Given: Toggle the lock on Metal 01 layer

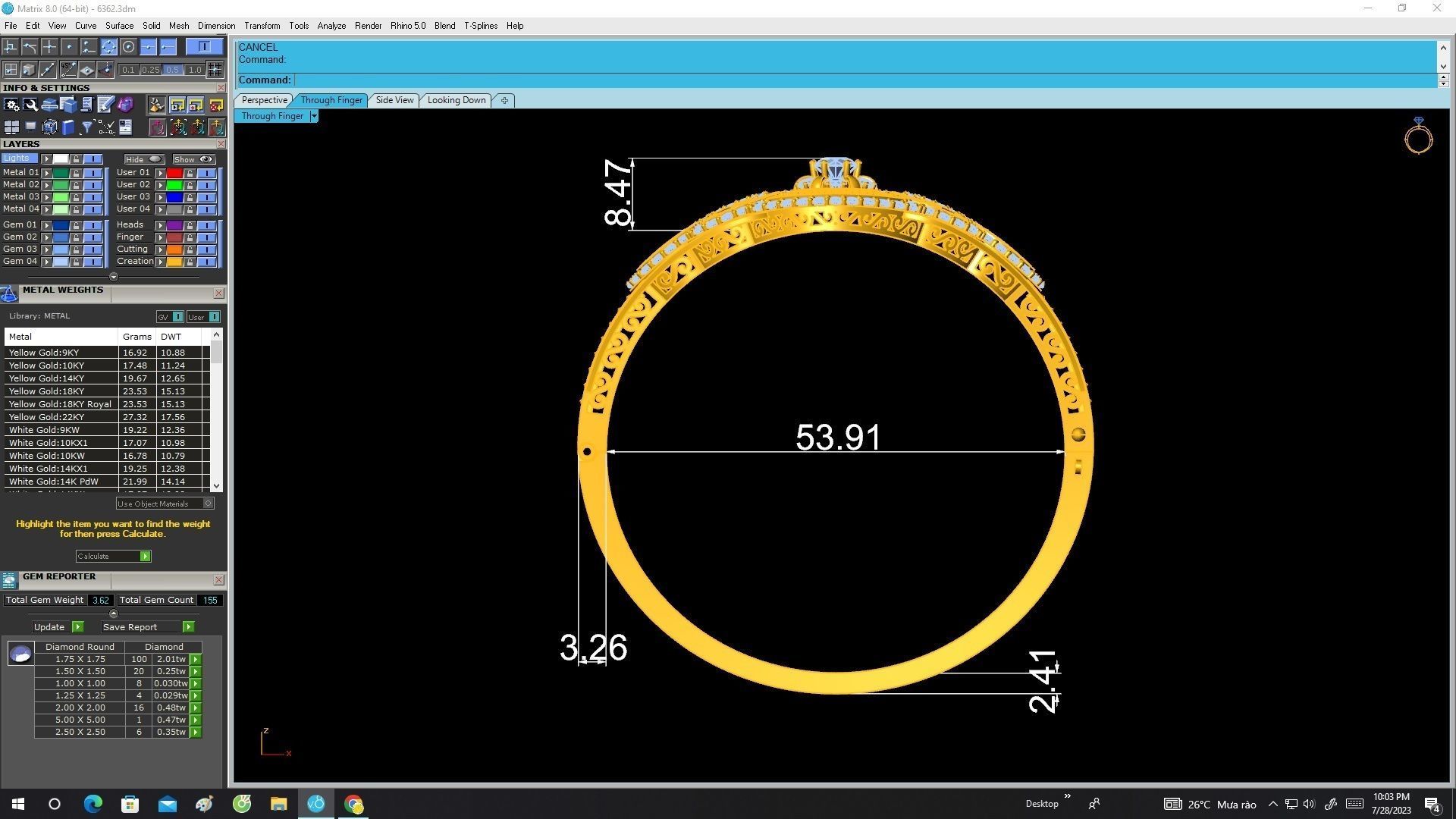Looking at the screenshot, I should [x=76, y=173].
